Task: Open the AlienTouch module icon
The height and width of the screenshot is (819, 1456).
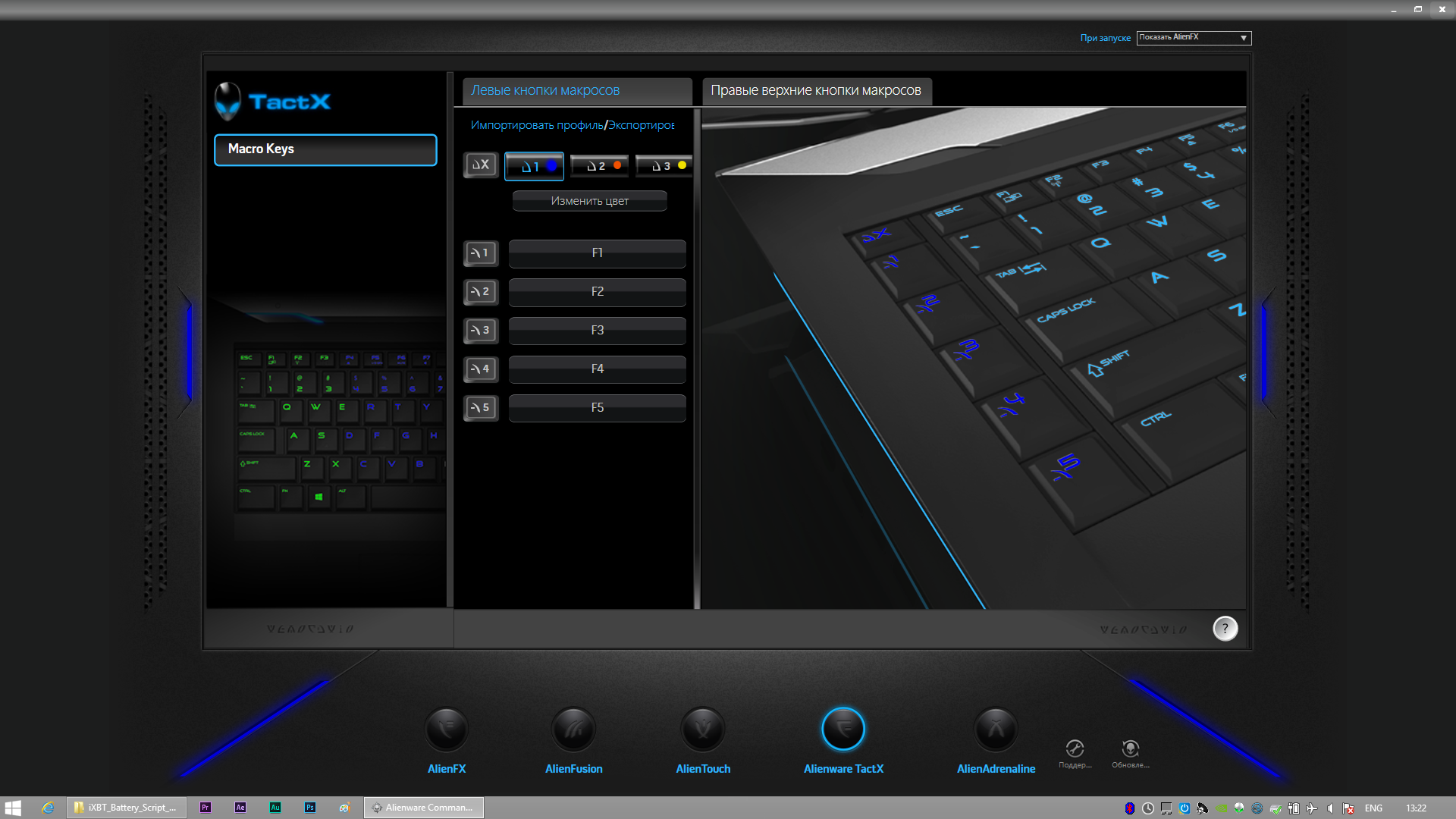Action: pos(703,730)
